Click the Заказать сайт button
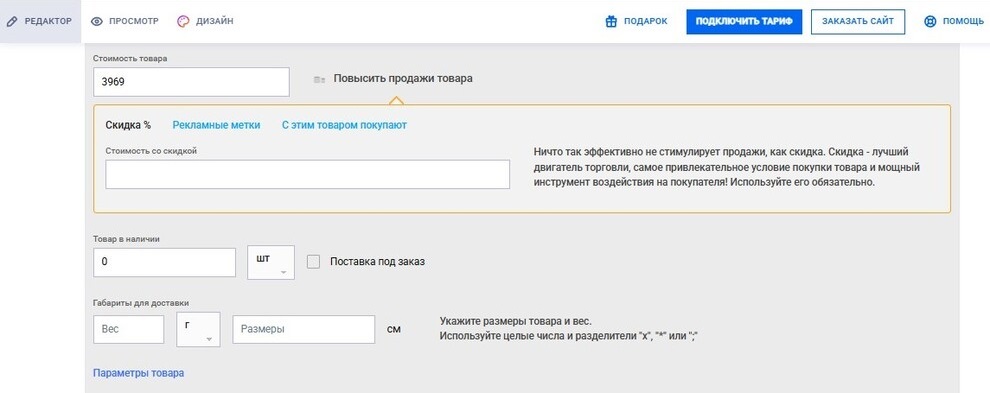The image size is (990, 393). tap(858, 21)
